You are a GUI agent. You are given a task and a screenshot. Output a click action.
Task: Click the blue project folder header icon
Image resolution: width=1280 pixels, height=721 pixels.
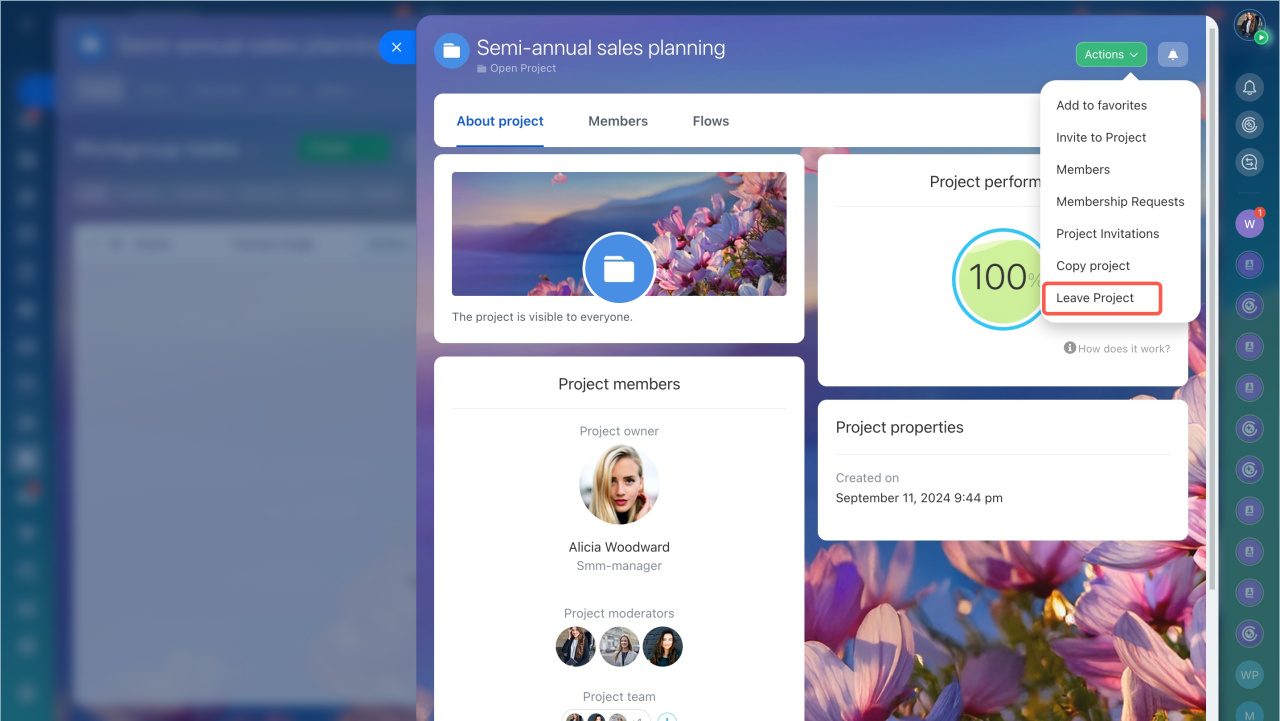452,50
